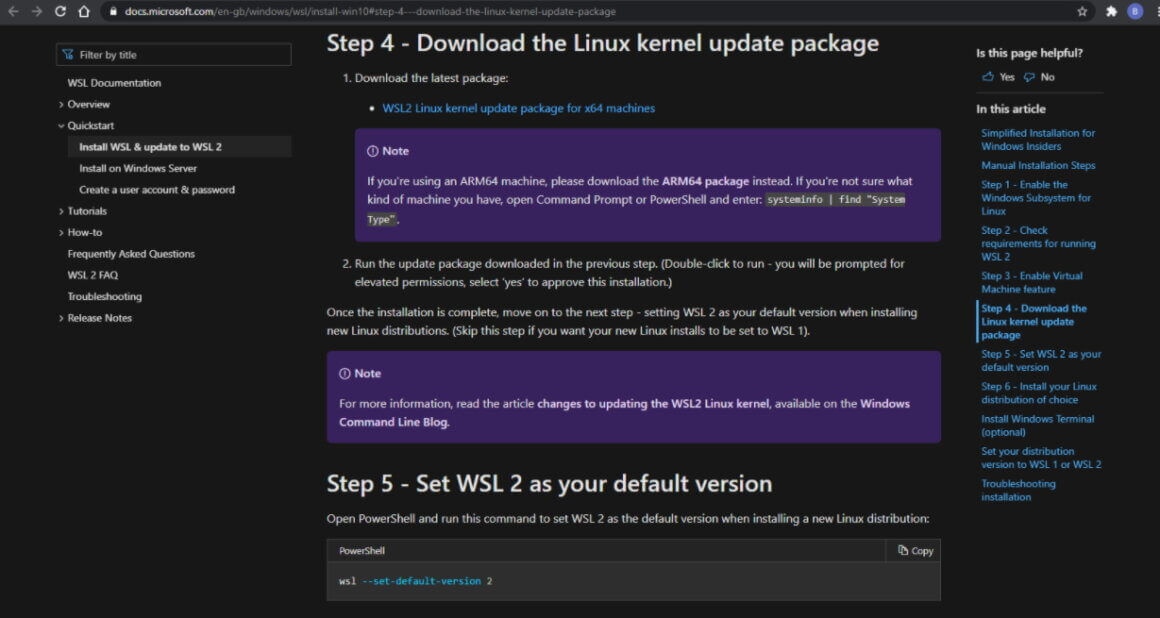
Task: Copy the PowerShell command
Action: (x=915, y=551)
